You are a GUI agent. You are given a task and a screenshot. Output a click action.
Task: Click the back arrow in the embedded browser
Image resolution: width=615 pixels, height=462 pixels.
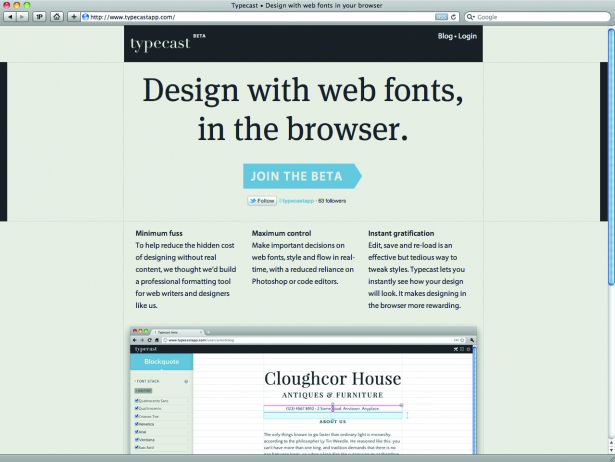point(135,340)
